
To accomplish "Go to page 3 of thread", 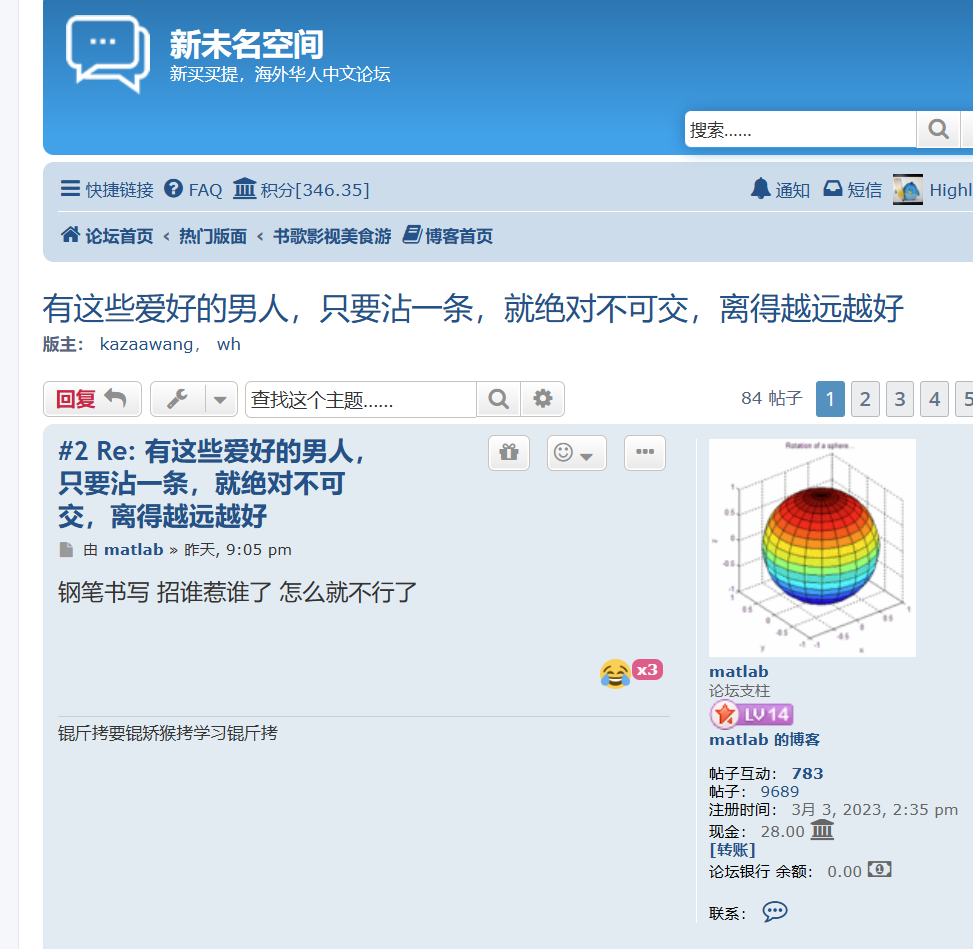I will click(x=900, y=399).
